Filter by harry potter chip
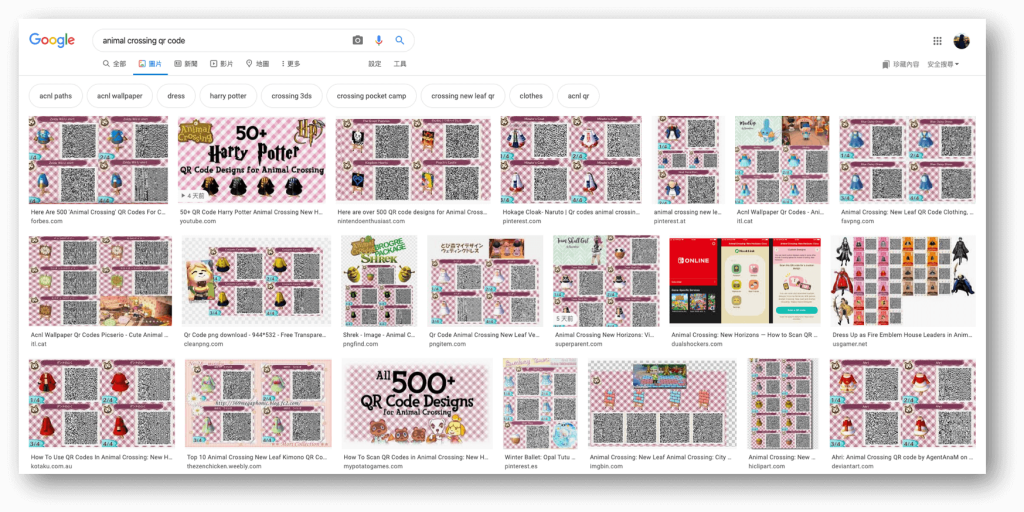 coord(228,96)
